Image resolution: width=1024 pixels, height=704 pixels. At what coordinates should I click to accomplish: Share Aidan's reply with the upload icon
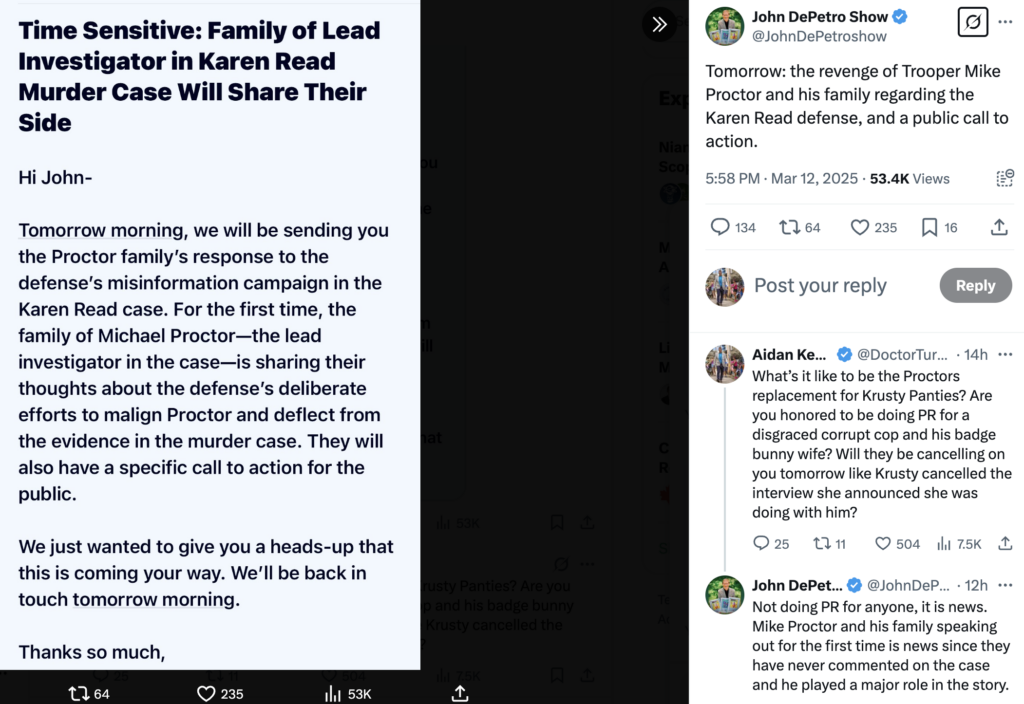[x=1004, y=543]
